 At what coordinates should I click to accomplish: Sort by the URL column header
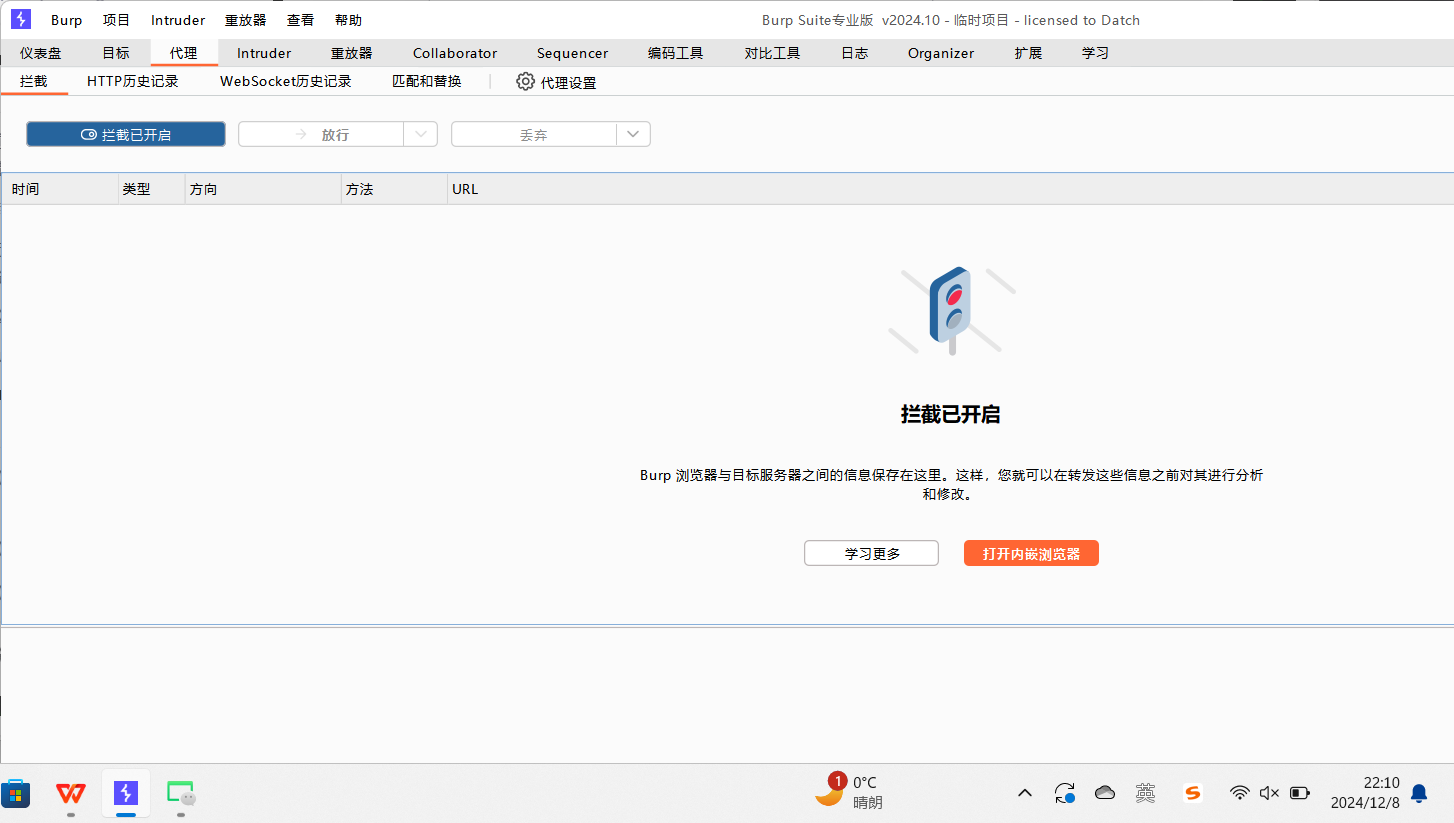point(950,189)
